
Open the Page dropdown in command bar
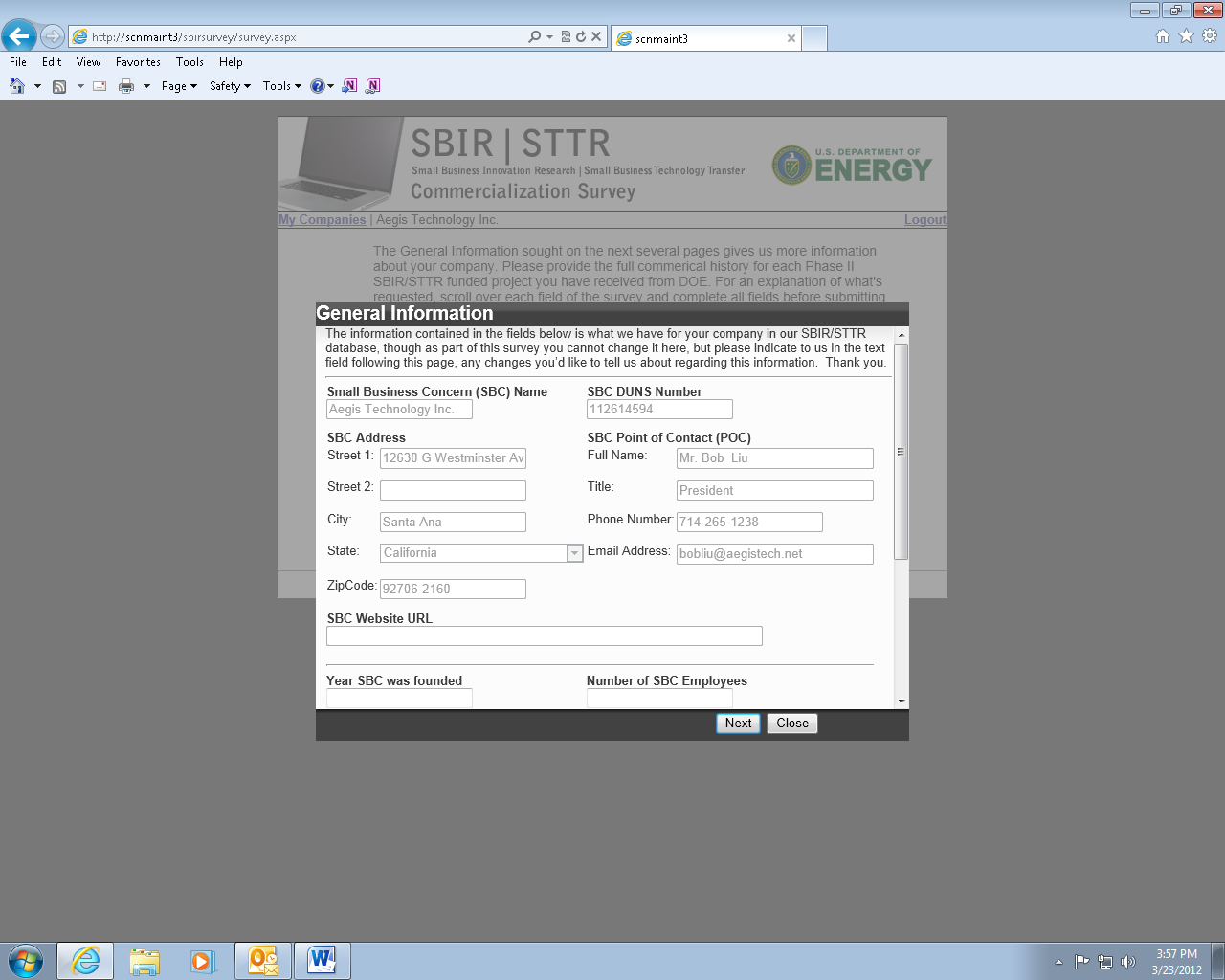179,86
